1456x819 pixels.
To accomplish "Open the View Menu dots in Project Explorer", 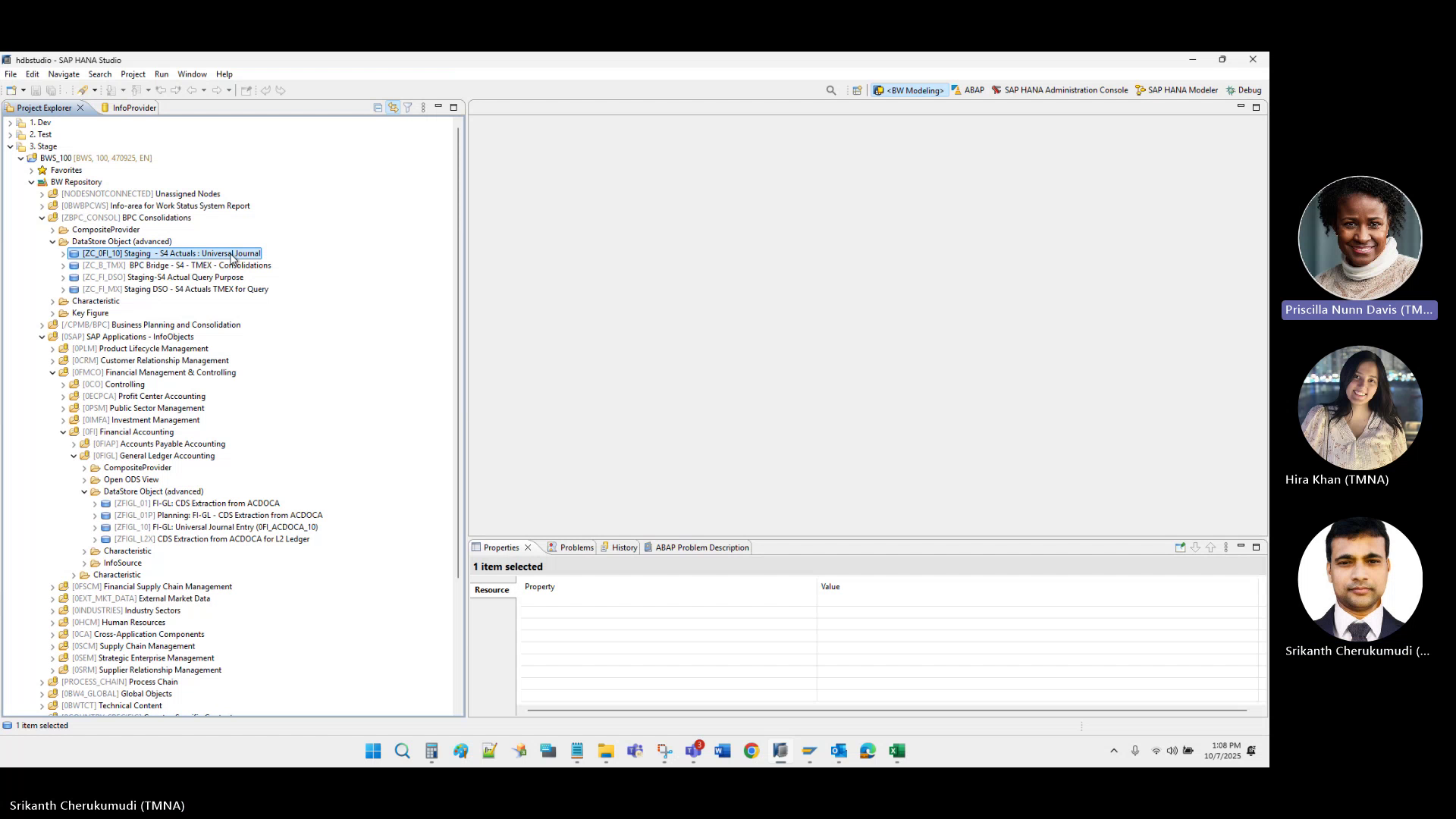I will [423, 107].
